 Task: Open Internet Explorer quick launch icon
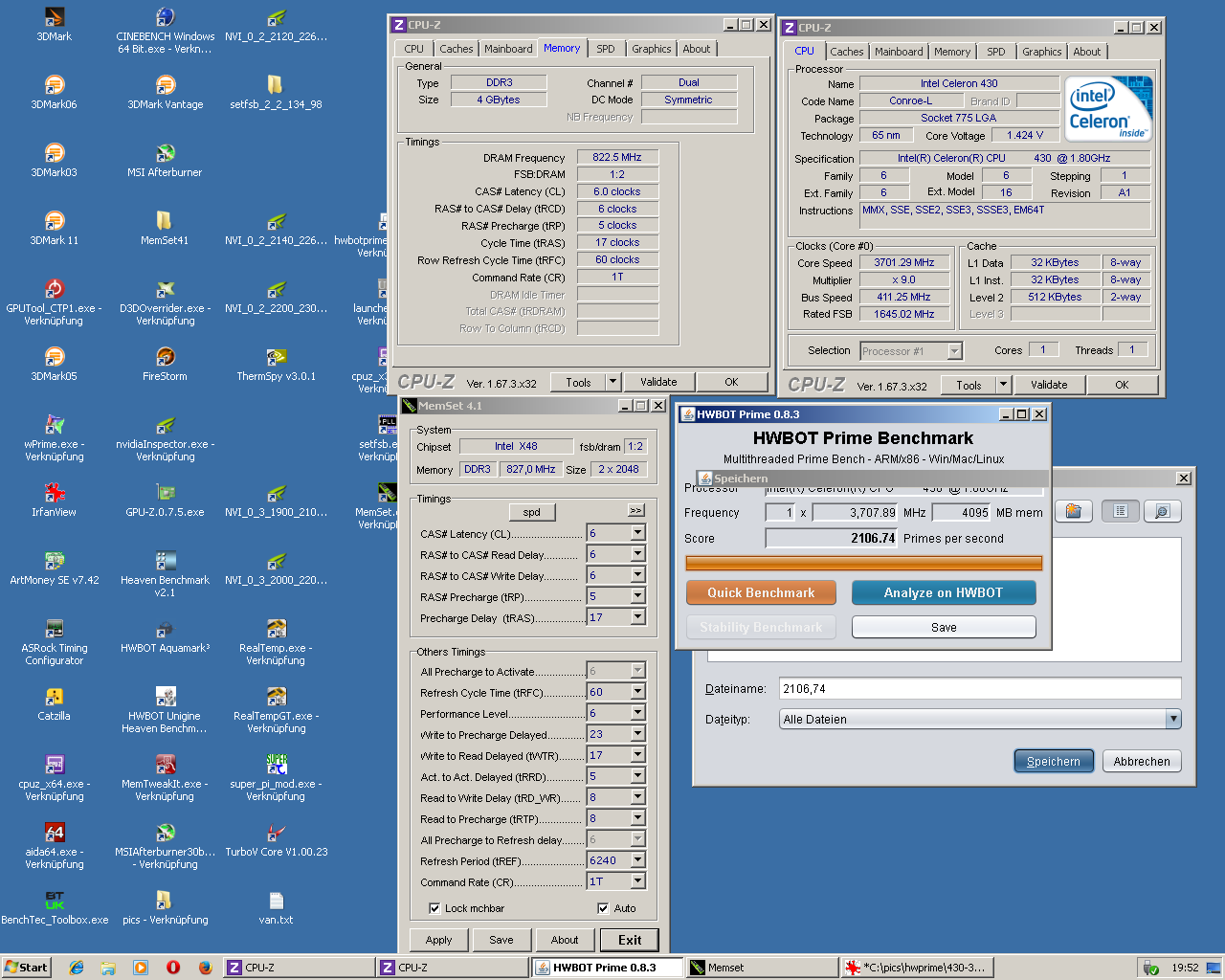[77, 968]
